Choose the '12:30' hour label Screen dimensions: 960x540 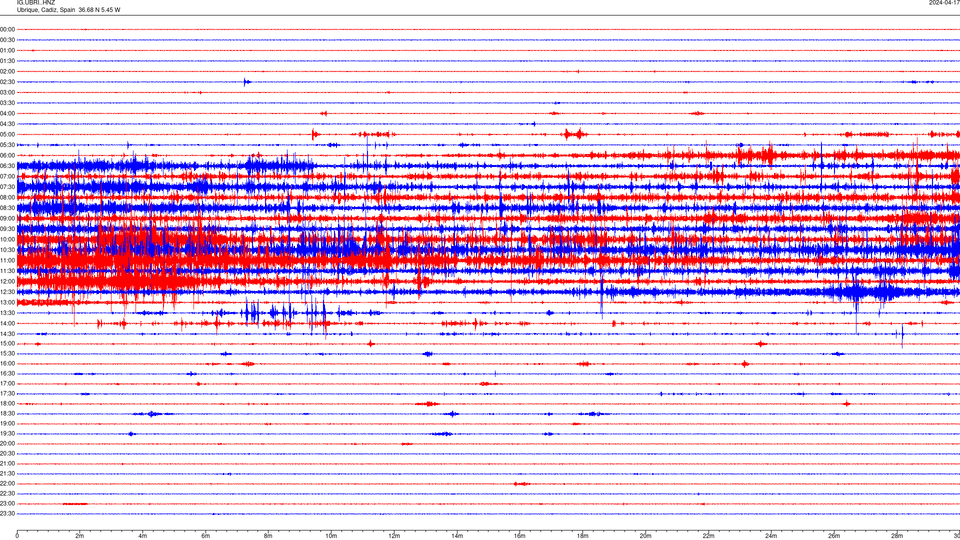pos(7,292)
